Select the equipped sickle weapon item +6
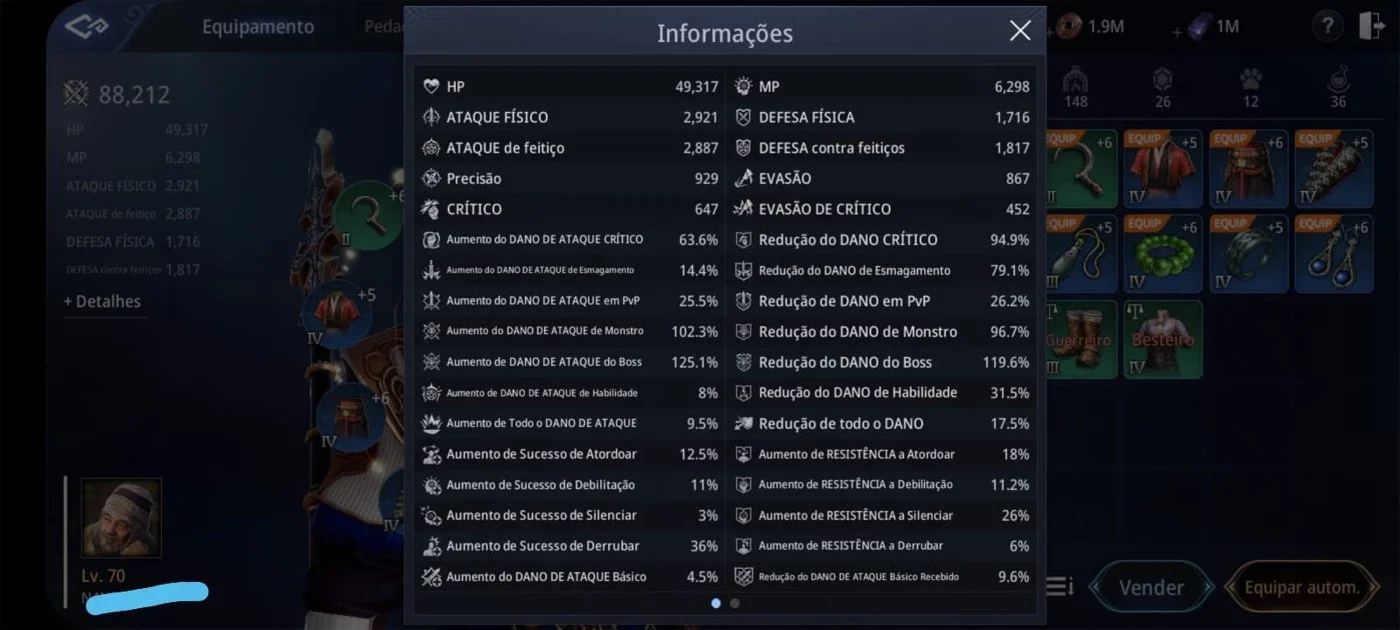The height and width of the screenshot is (630, 1400). (1079, 169)
